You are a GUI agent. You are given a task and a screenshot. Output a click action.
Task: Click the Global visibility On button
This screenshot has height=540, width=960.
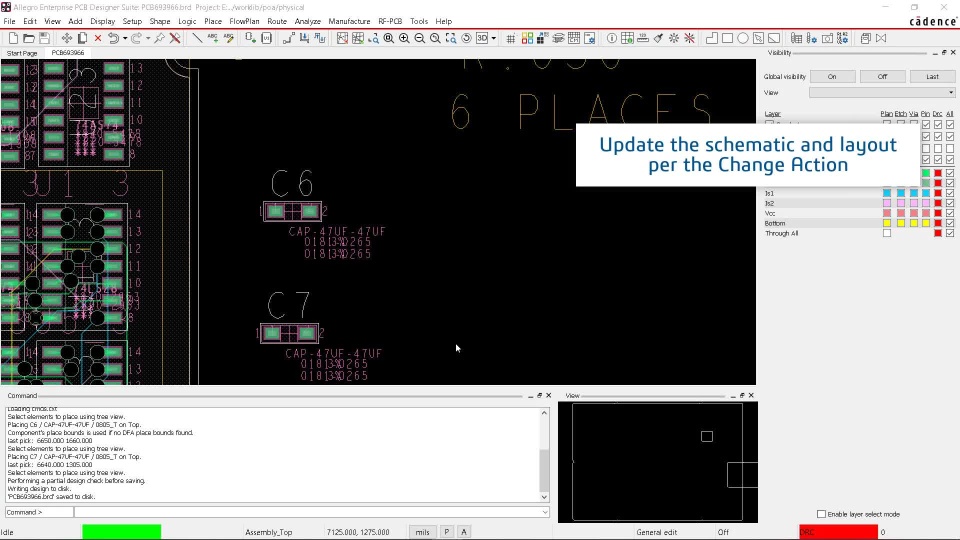click(x=832, y=77)
